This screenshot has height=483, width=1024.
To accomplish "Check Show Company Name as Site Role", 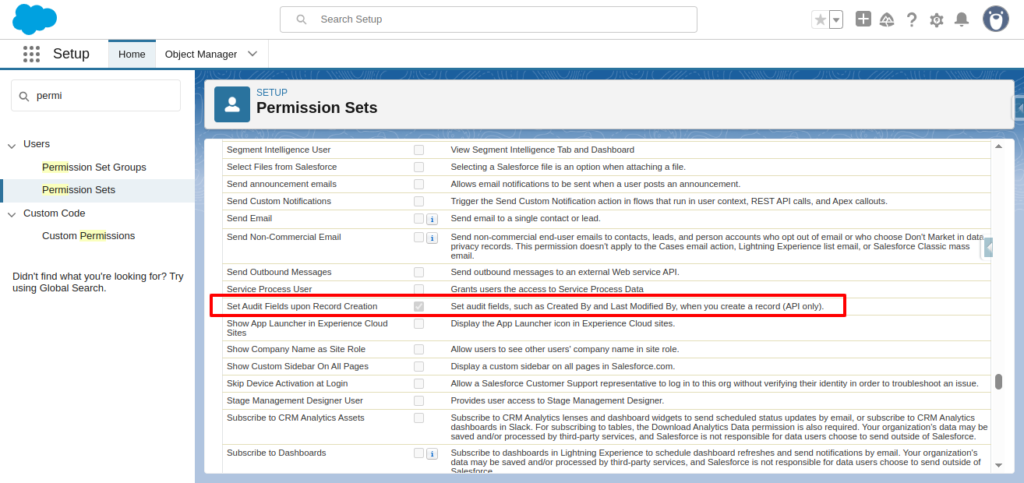I will pos(419,349).
